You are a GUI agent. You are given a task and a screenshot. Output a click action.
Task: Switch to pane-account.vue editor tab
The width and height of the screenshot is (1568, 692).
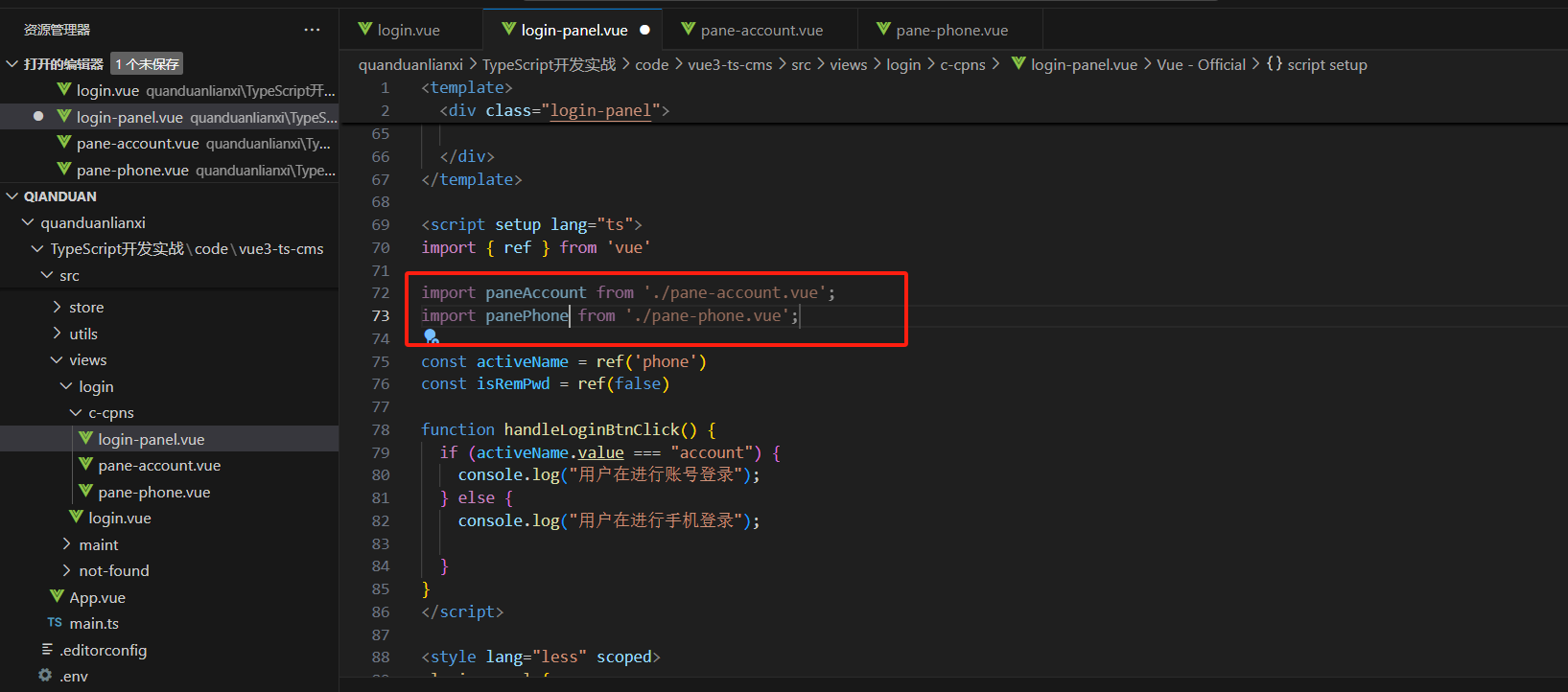tap(761, 30)
